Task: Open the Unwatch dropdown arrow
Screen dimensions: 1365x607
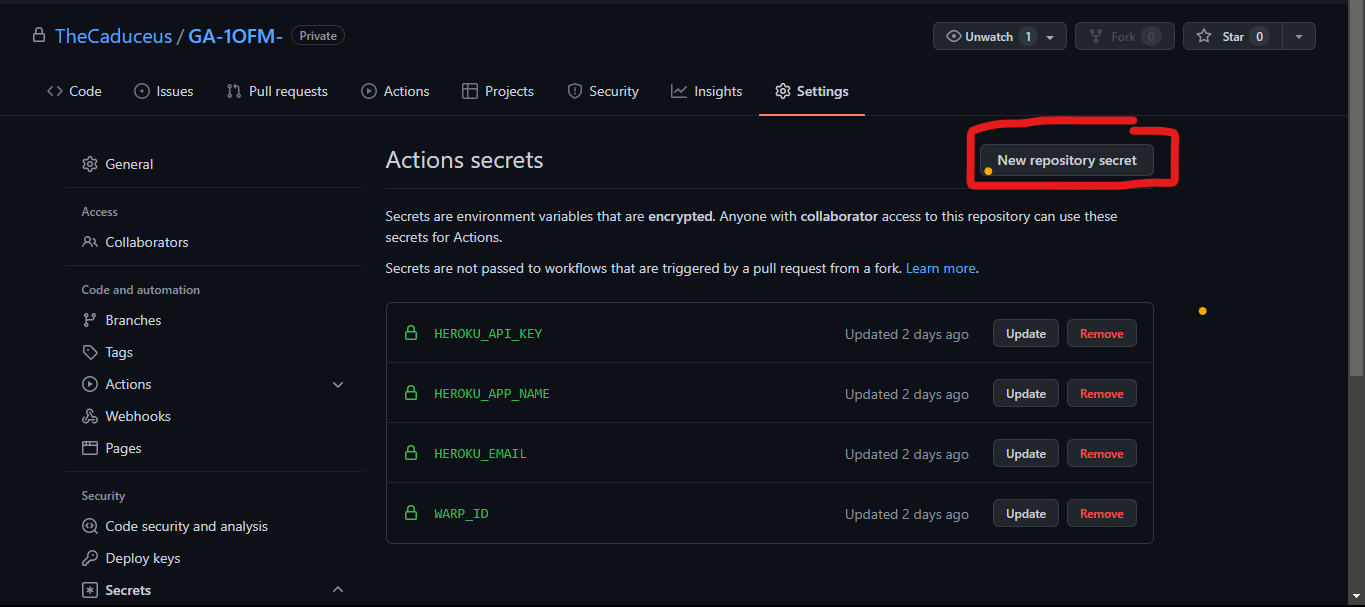Action: click(x=1050, y=37)
